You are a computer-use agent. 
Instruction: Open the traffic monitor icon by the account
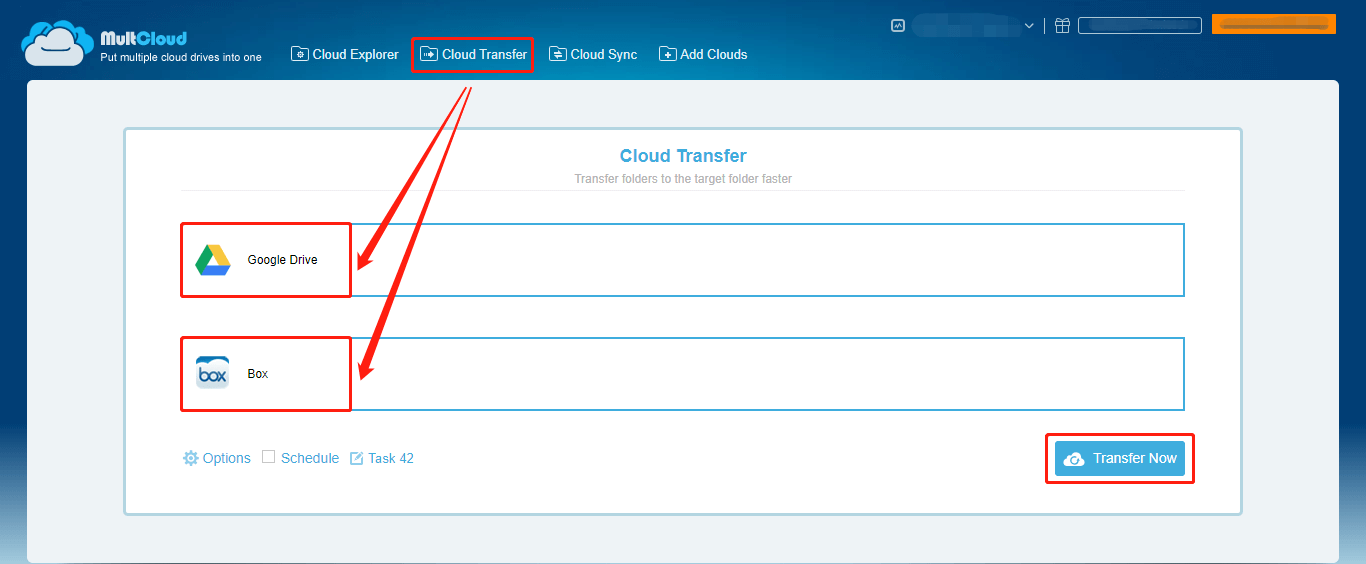click(x=898, y=26)
